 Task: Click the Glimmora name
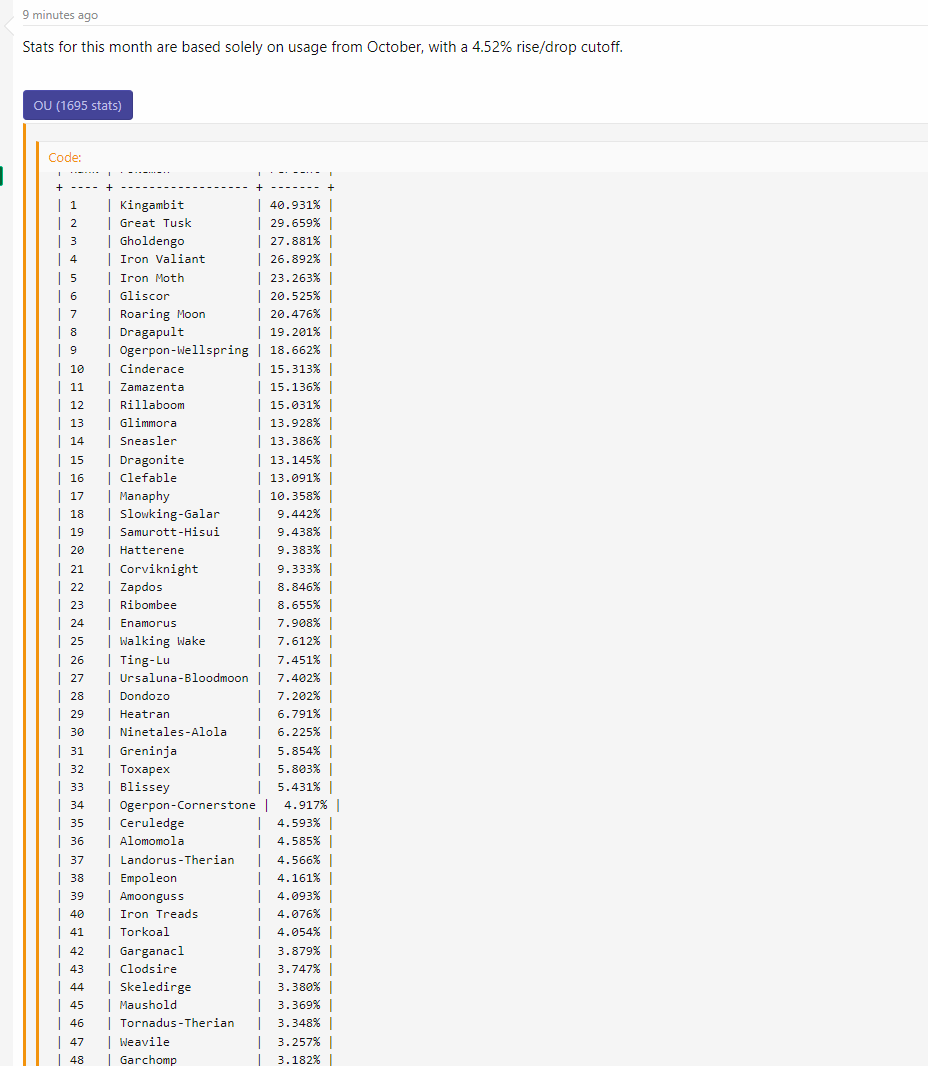[x=148, y=423]
